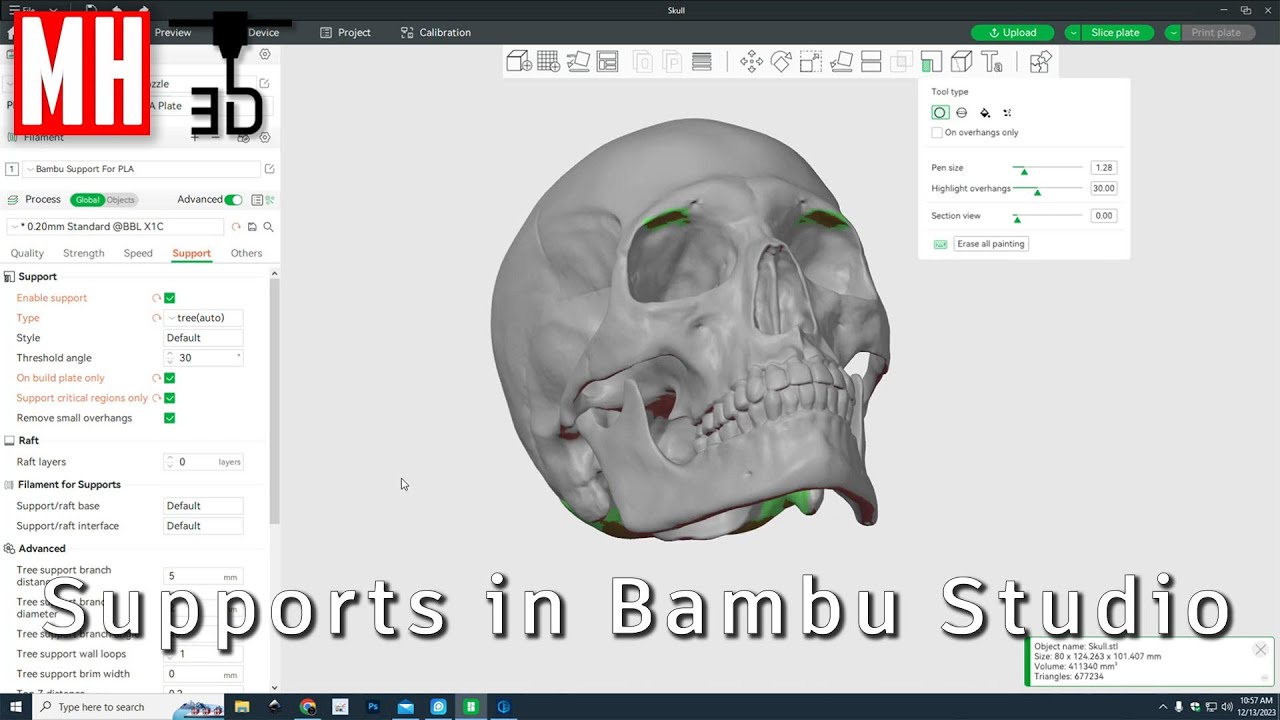This screenshot has height=720, width=1280.
Task: Select the Lay on face tool
Action: (841, 62)
